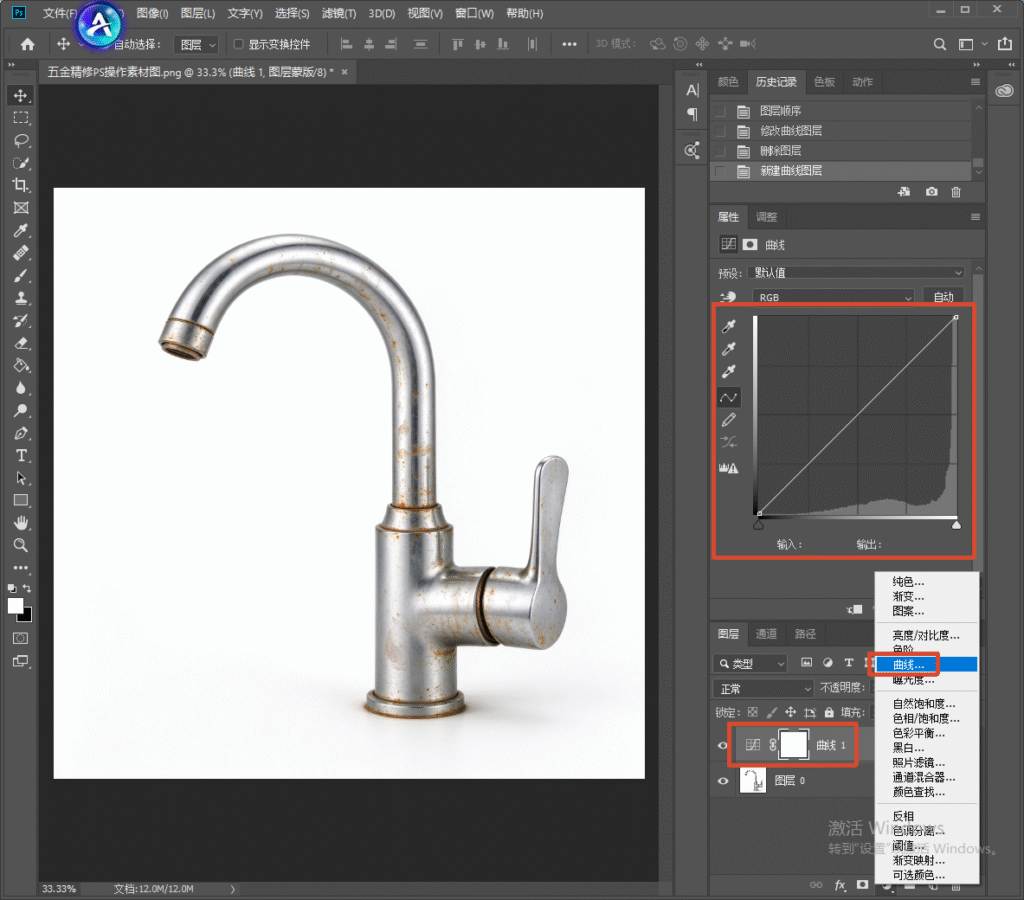1024x900 pixels.
Task: Select the Eraser tool
Action: 21,344
